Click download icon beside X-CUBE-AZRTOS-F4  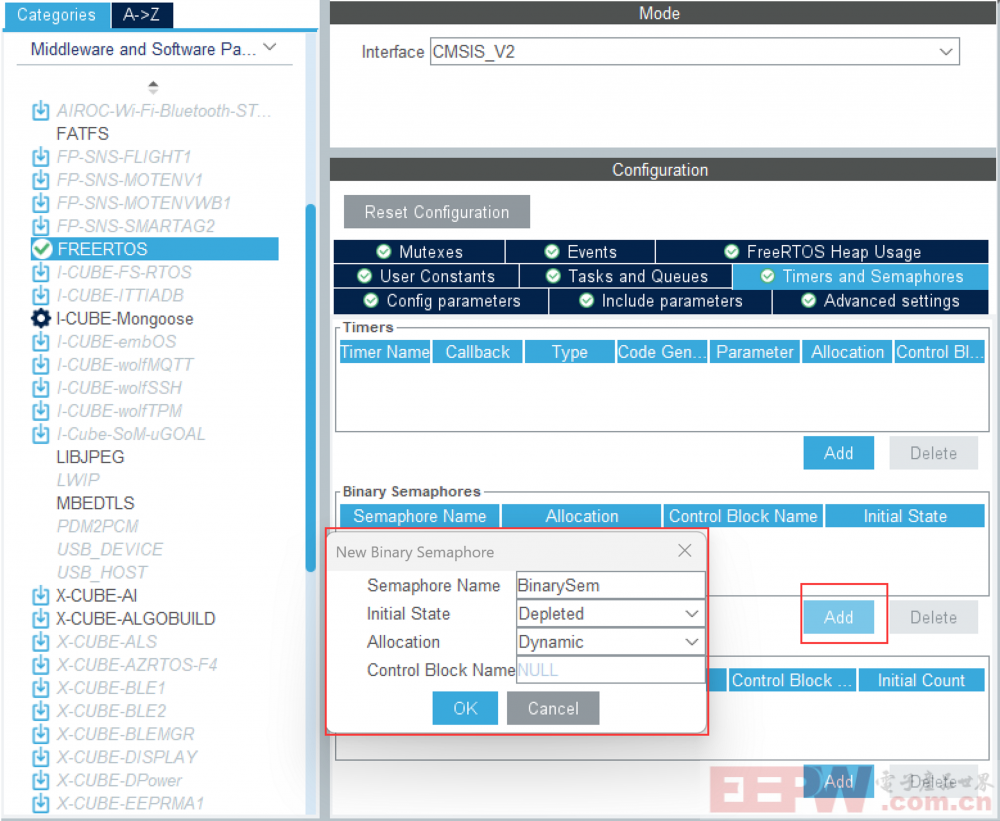click(40, 665)
